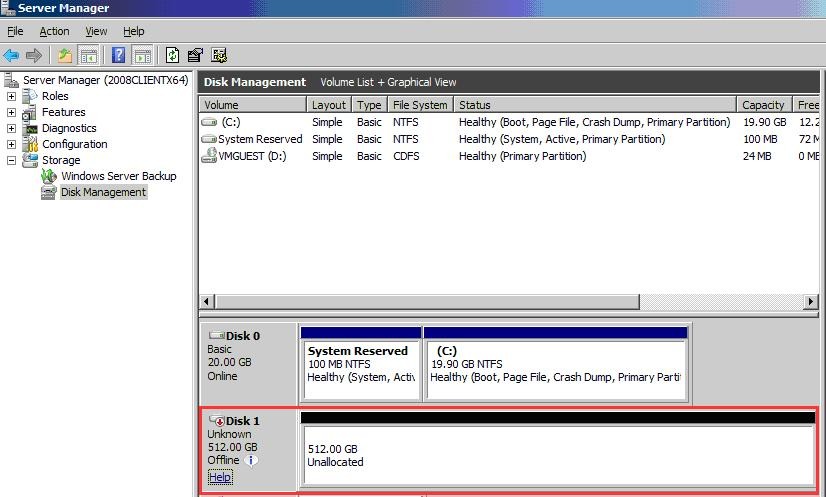Open the Action menu
The height and width of the screenshot is (497, 826).
tap(54, 32)
